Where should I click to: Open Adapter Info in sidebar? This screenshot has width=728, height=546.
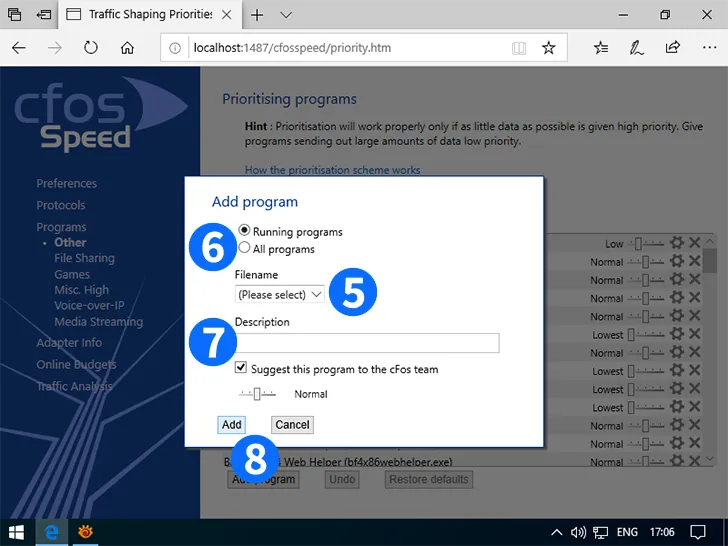pos(69,343)
